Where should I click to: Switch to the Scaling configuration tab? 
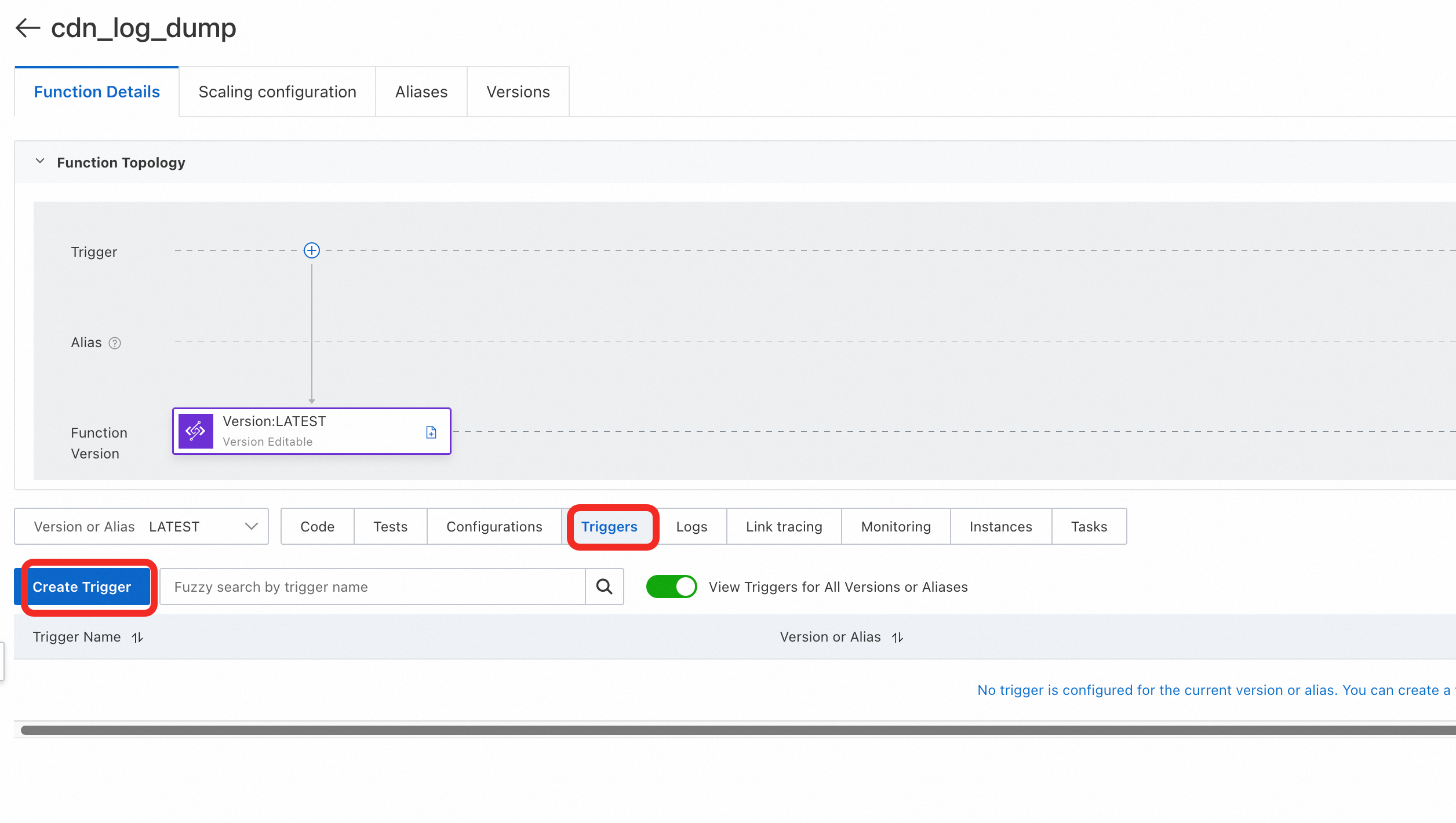coord(277,92)
